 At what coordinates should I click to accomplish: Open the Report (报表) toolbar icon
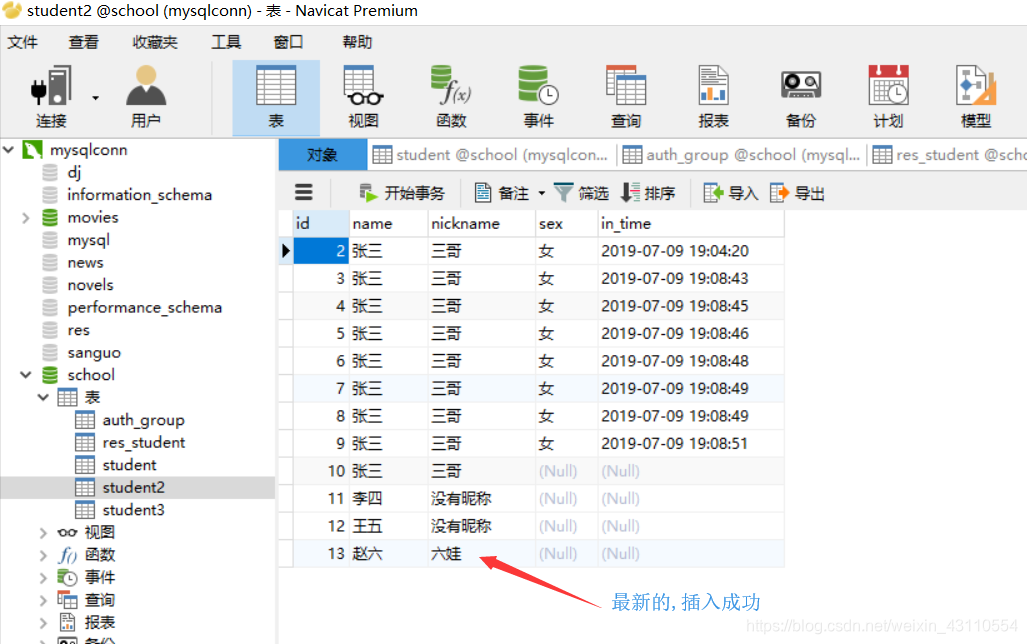click(713, 97)
